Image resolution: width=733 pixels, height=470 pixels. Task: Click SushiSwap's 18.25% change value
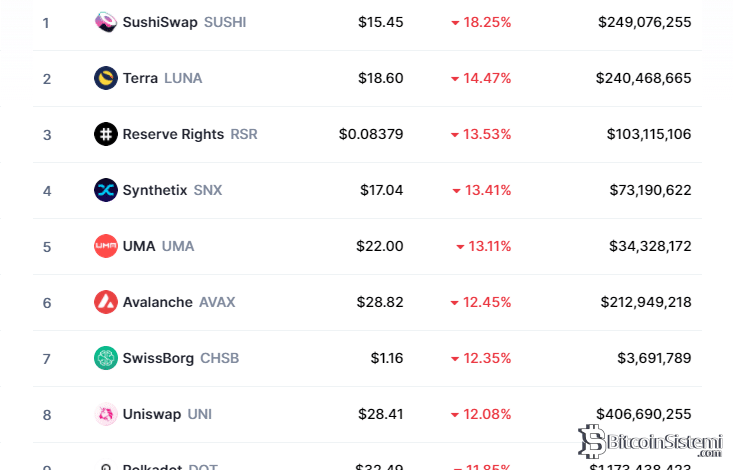coord(482,22)
